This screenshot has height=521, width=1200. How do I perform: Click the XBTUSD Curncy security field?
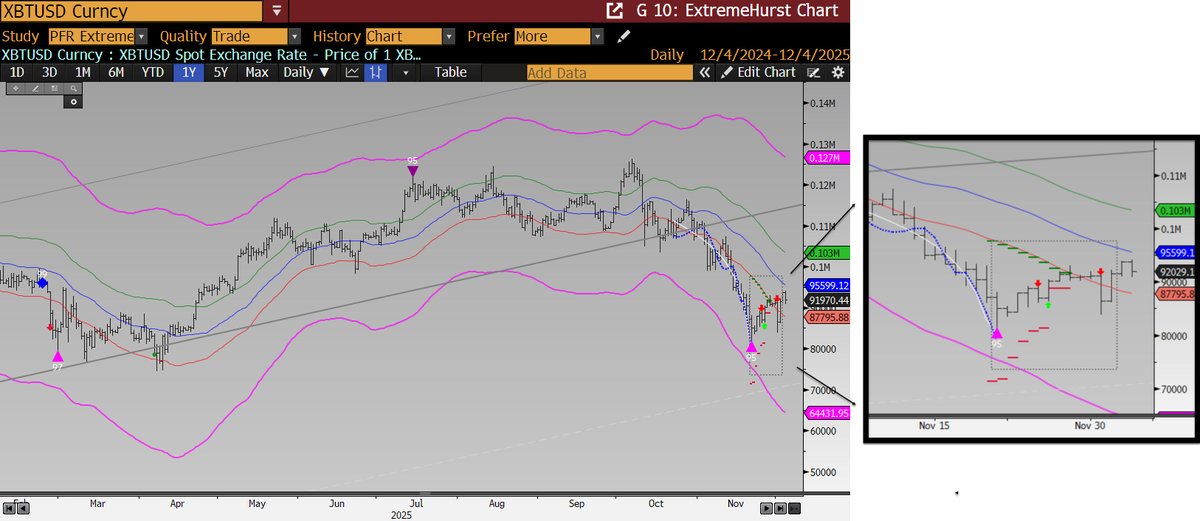coord(133,12)
